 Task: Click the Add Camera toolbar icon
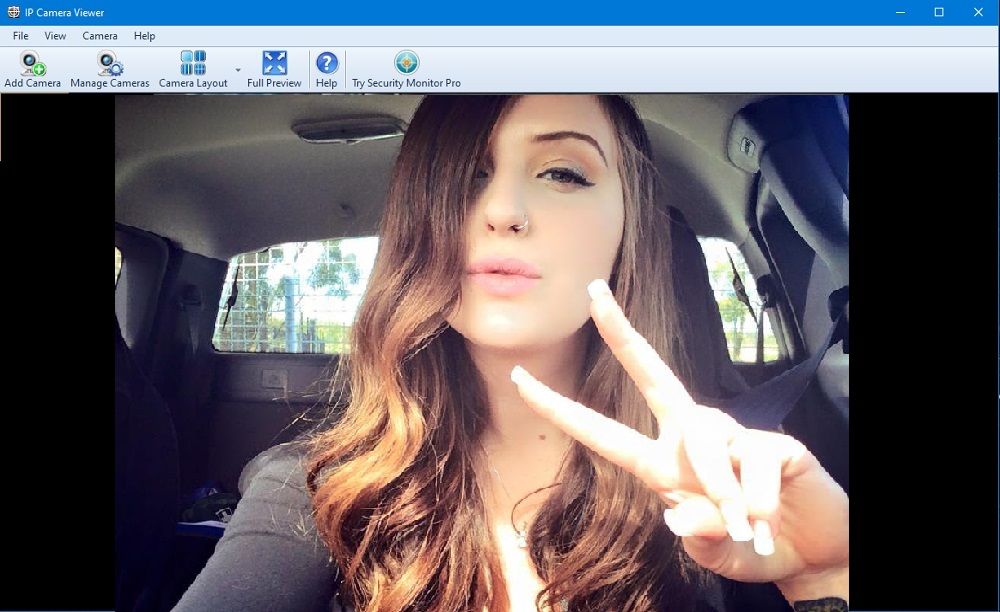(33, 63)
